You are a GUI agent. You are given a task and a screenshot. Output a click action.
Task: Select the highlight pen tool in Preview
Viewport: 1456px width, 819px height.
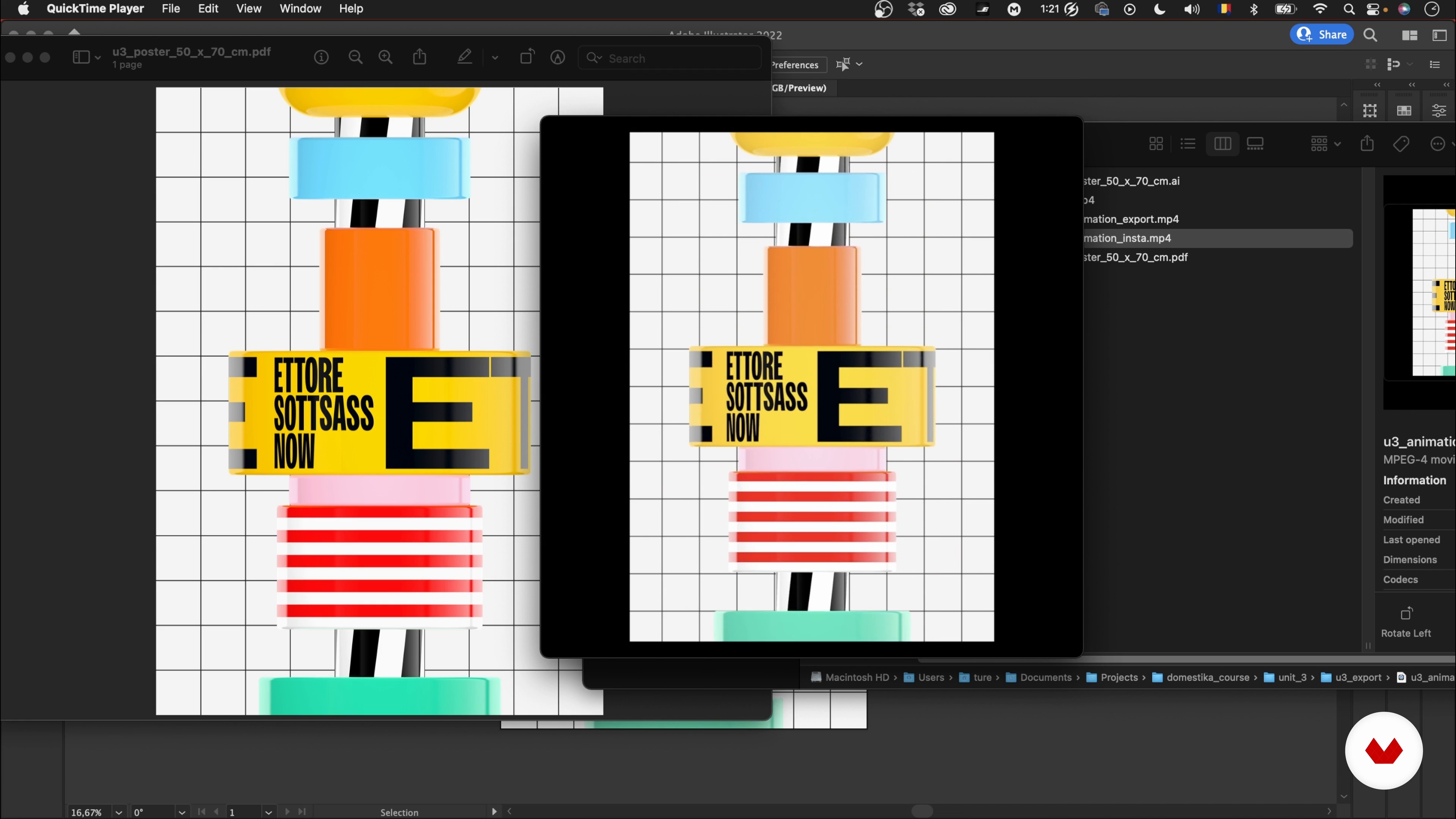464,57
